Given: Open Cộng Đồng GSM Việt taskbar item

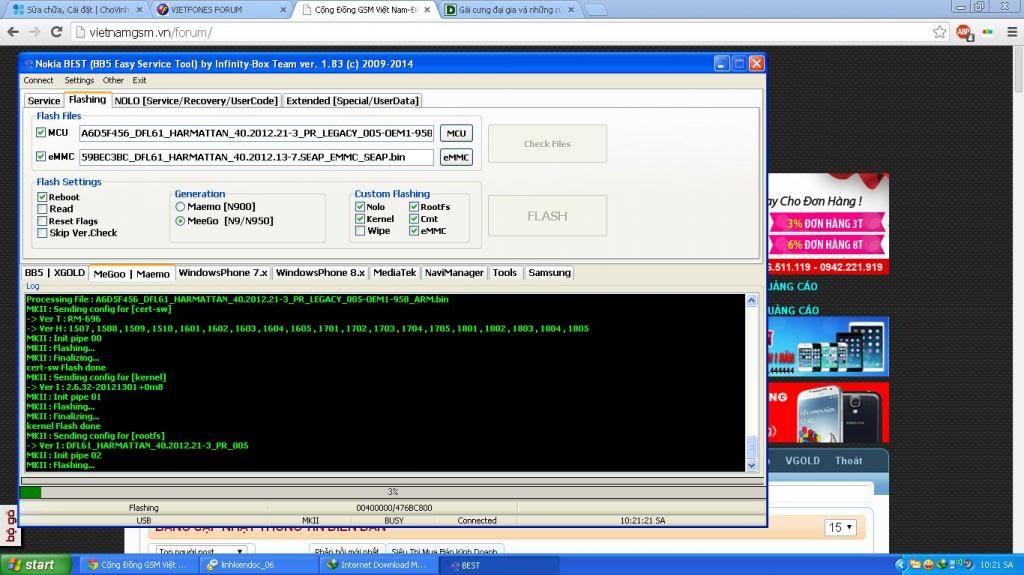Looking at the screenshot, I should click(140, 565).
